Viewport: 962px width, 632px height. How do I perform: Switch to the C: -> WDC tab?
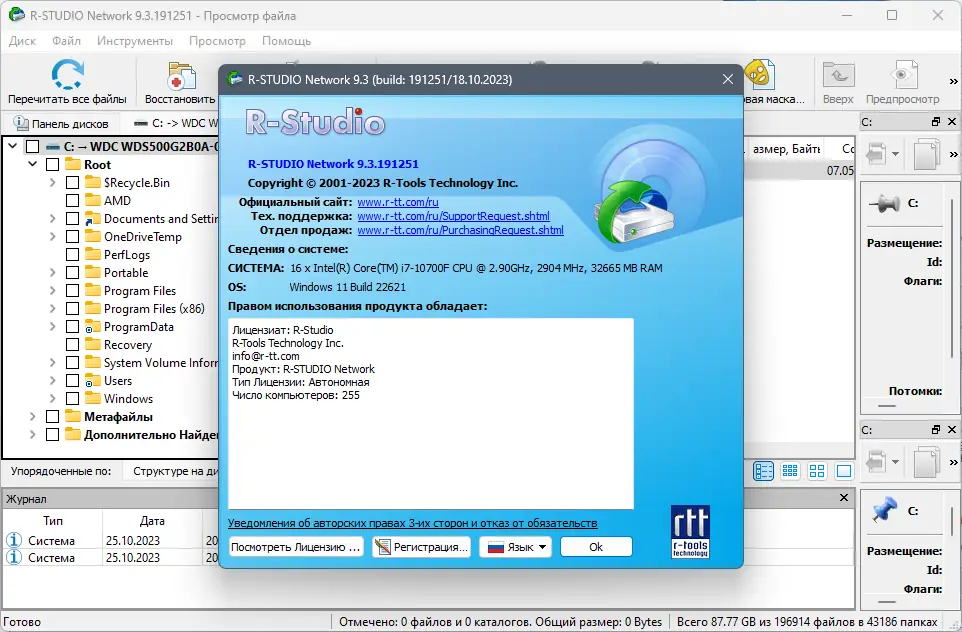tap(177, 123)
